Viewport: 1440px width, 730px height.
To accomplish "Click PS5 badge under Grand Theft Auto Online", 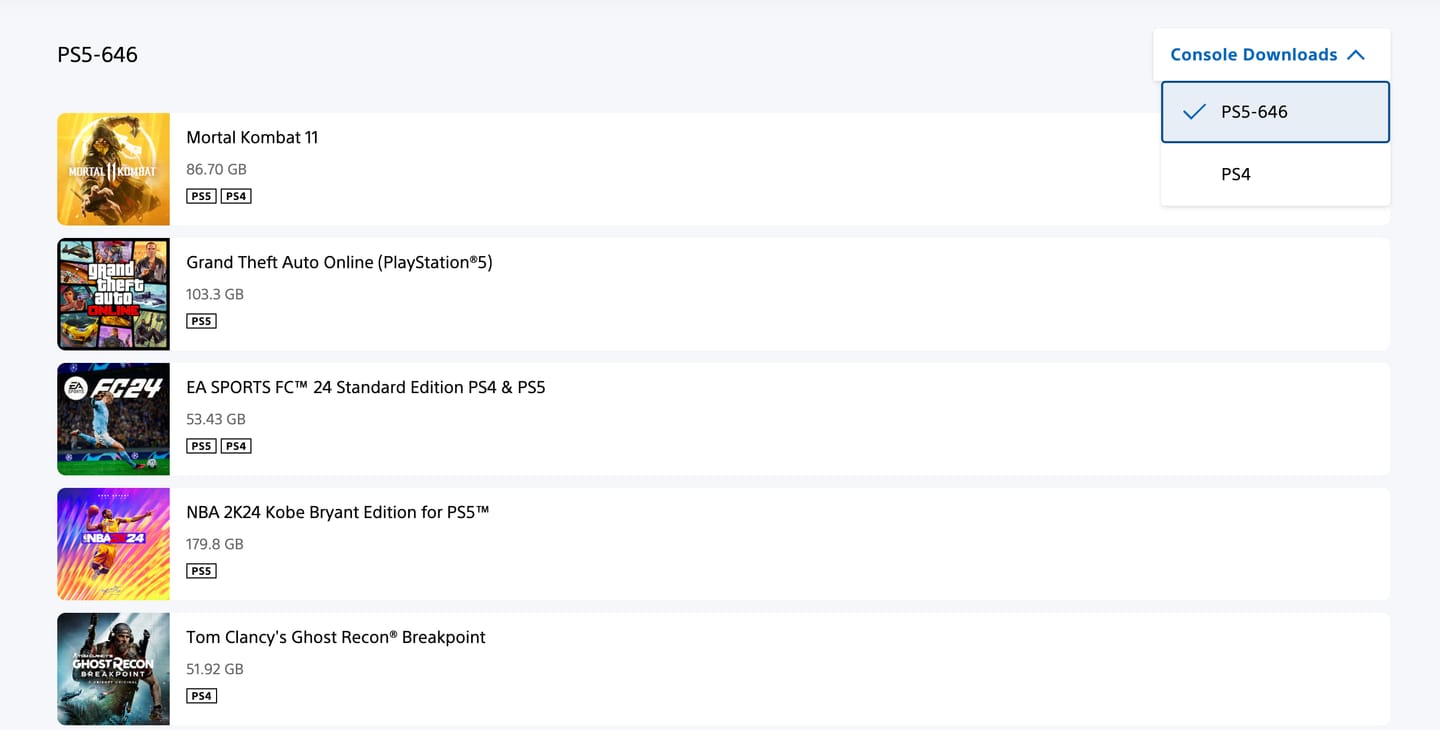I will [201, 321].
